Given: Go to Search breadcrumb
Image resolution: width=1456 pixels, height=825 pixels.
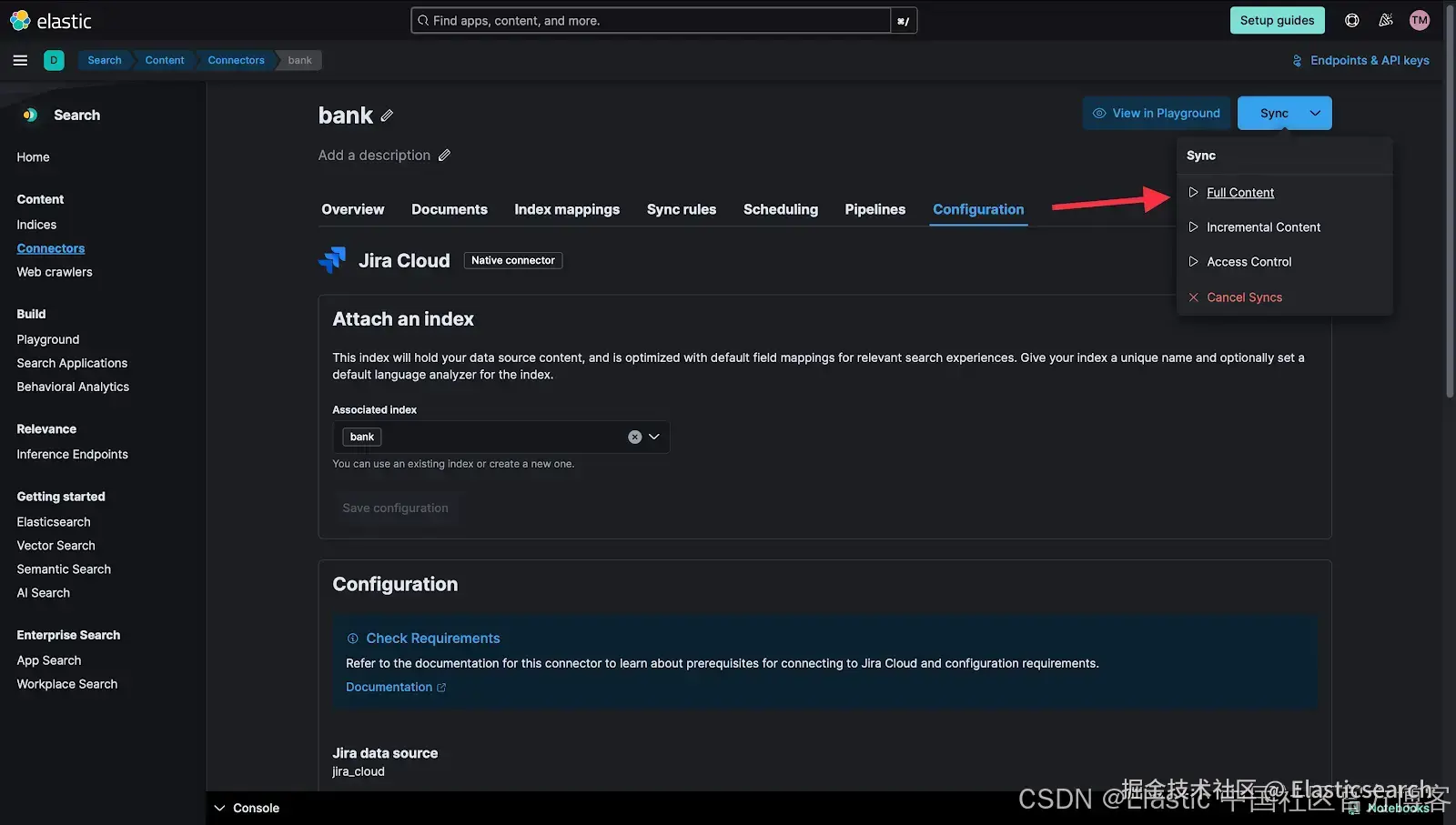Looking at the screenshot, I should pos(105,60).
